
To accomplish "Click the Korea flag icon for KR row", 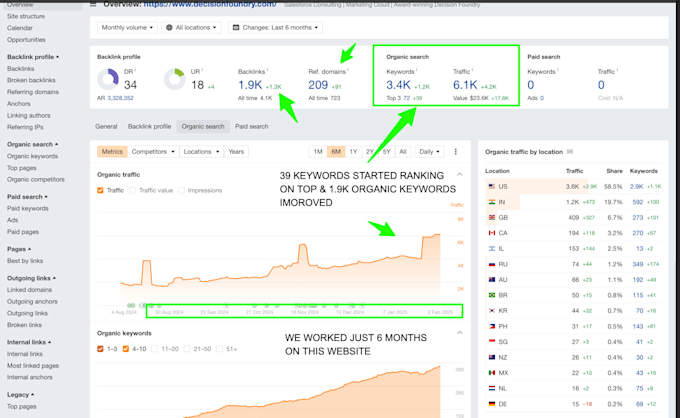I will (x=492, y=311).
